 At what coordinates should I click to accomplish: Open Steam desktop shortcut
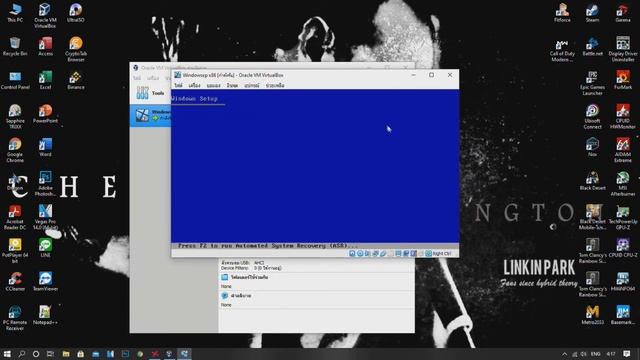pyautogui.click(x=592, y=13)
